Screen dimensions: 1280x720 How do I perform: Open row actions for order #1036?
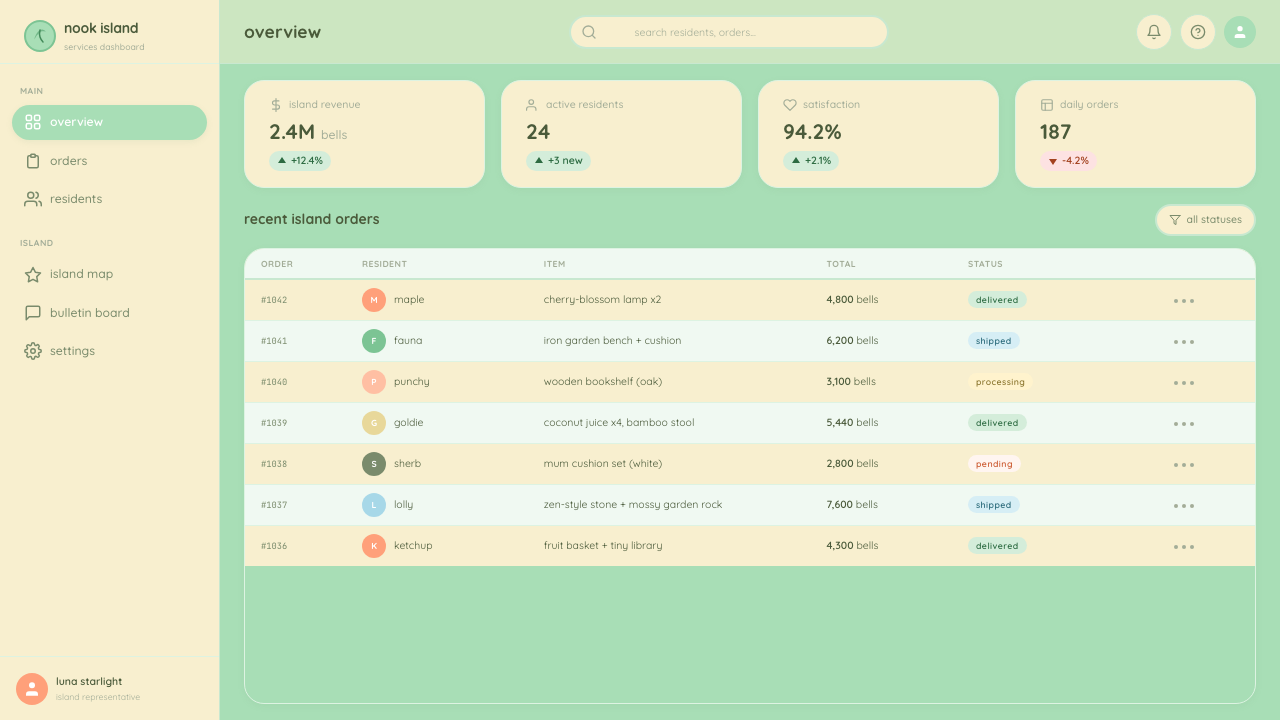(1184, 546)
